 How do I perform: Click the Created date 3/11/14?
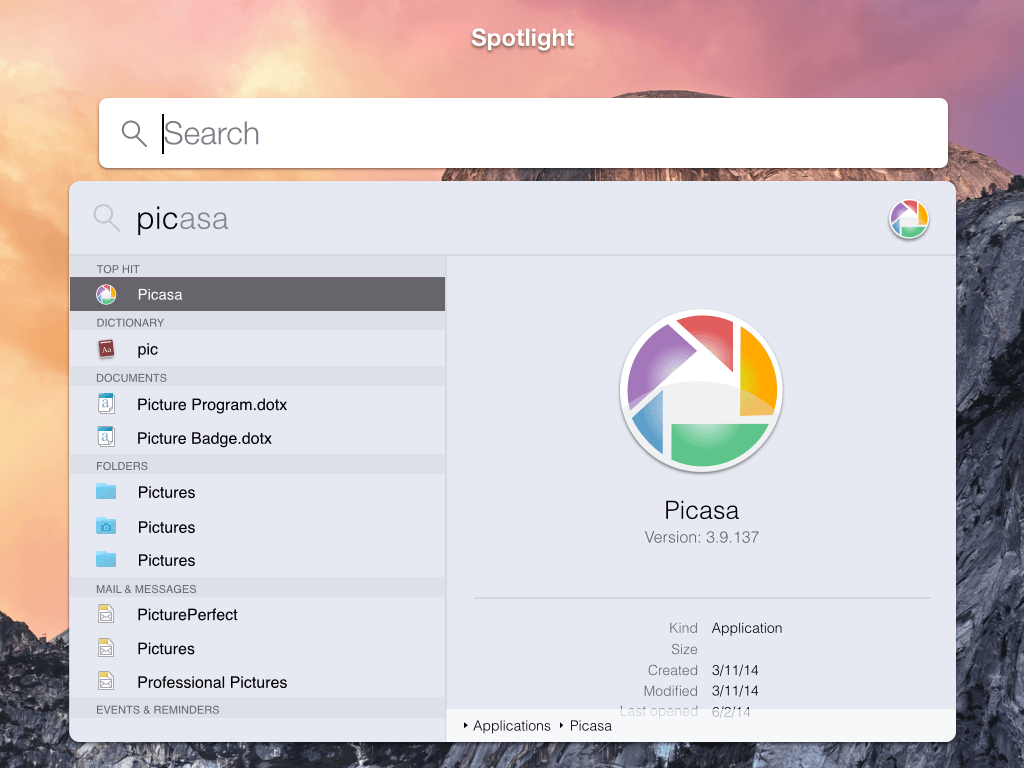tap(735, 670)
